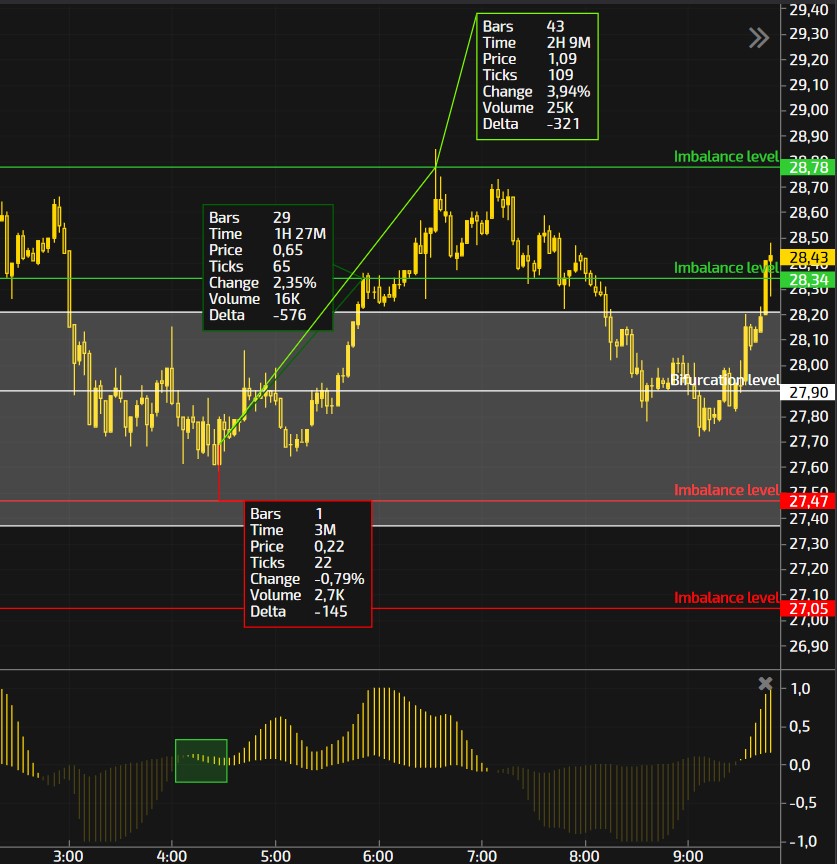Image resolution: width=837 pixels, height=864 pixels.
Task: Select the 1H 27M measurement info box
Action: click(x=267, y=267)
